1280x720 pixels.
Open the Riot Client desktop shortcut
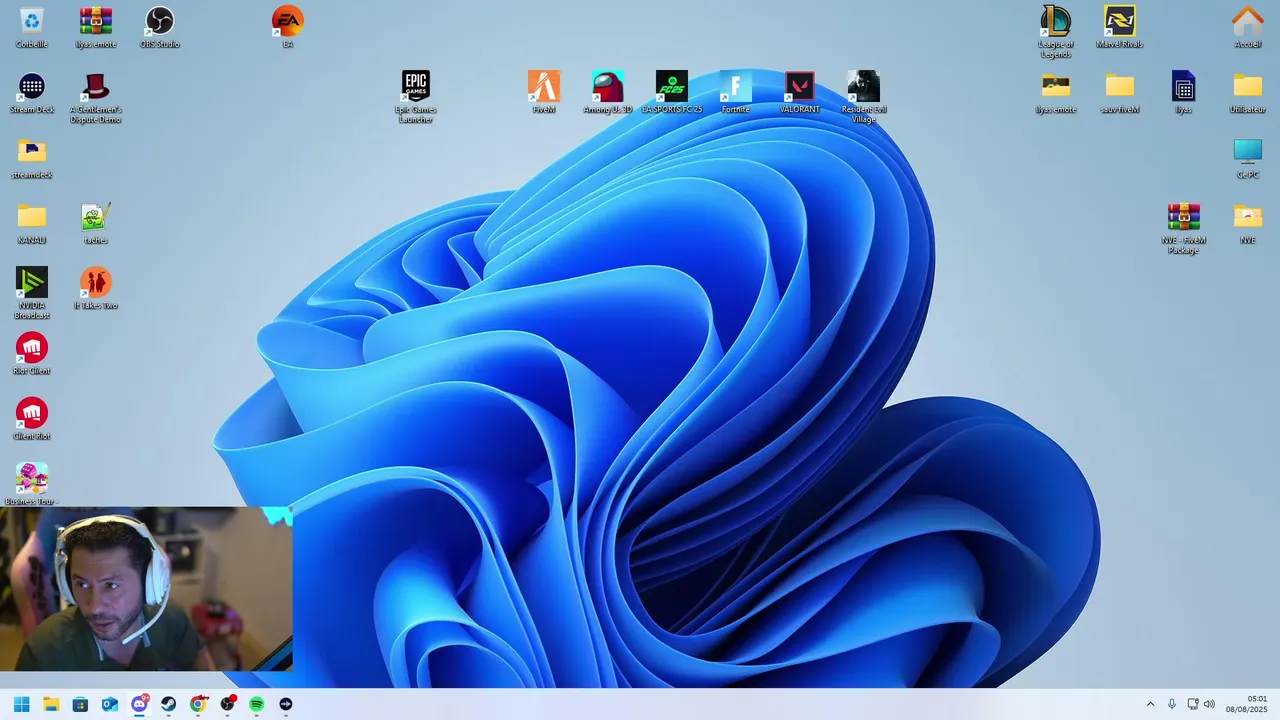(32, 347)
